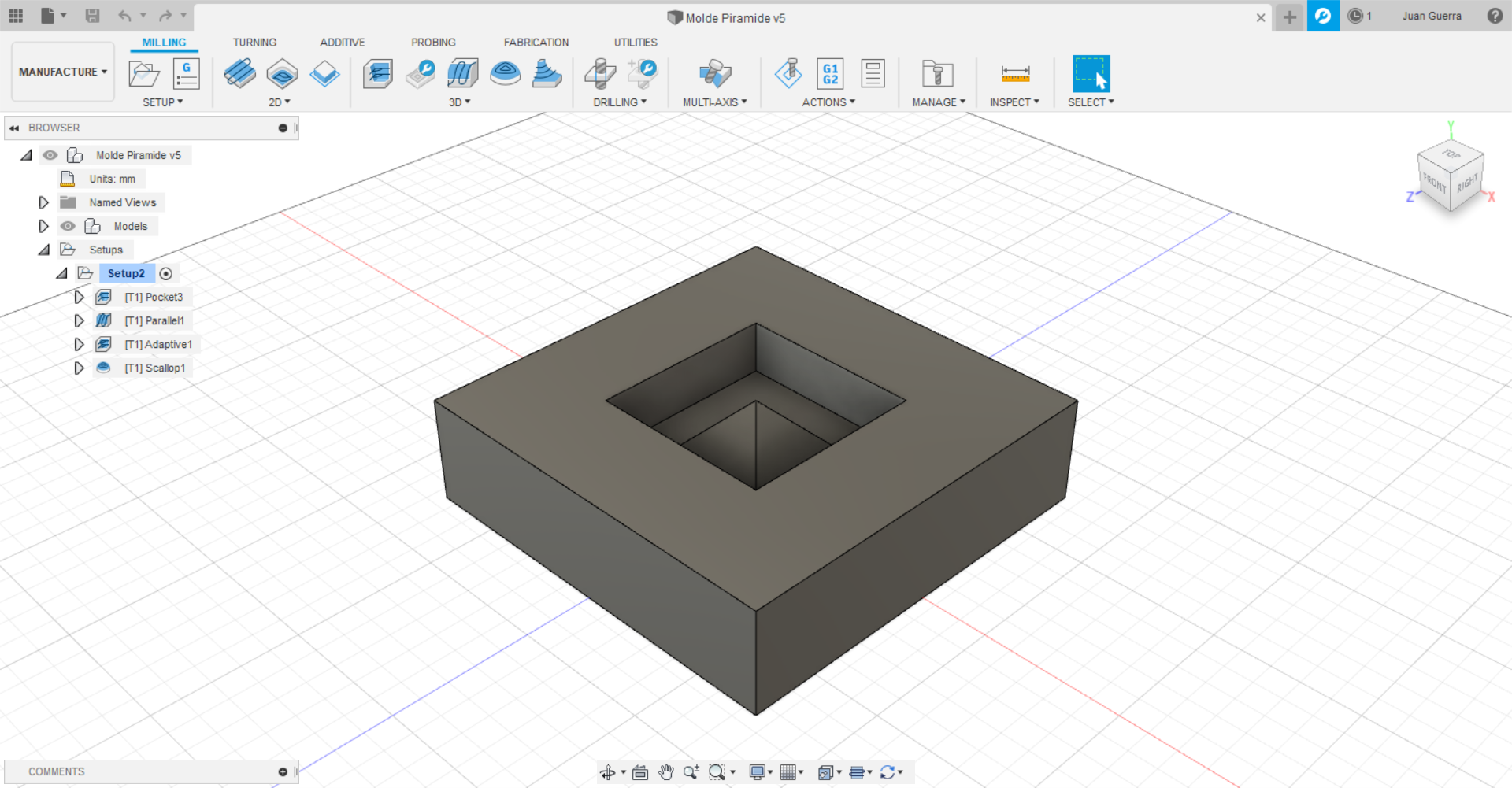Open the job status clock icon
The width and height of the screenshot is (1512, 788).
pos(1355,16)
